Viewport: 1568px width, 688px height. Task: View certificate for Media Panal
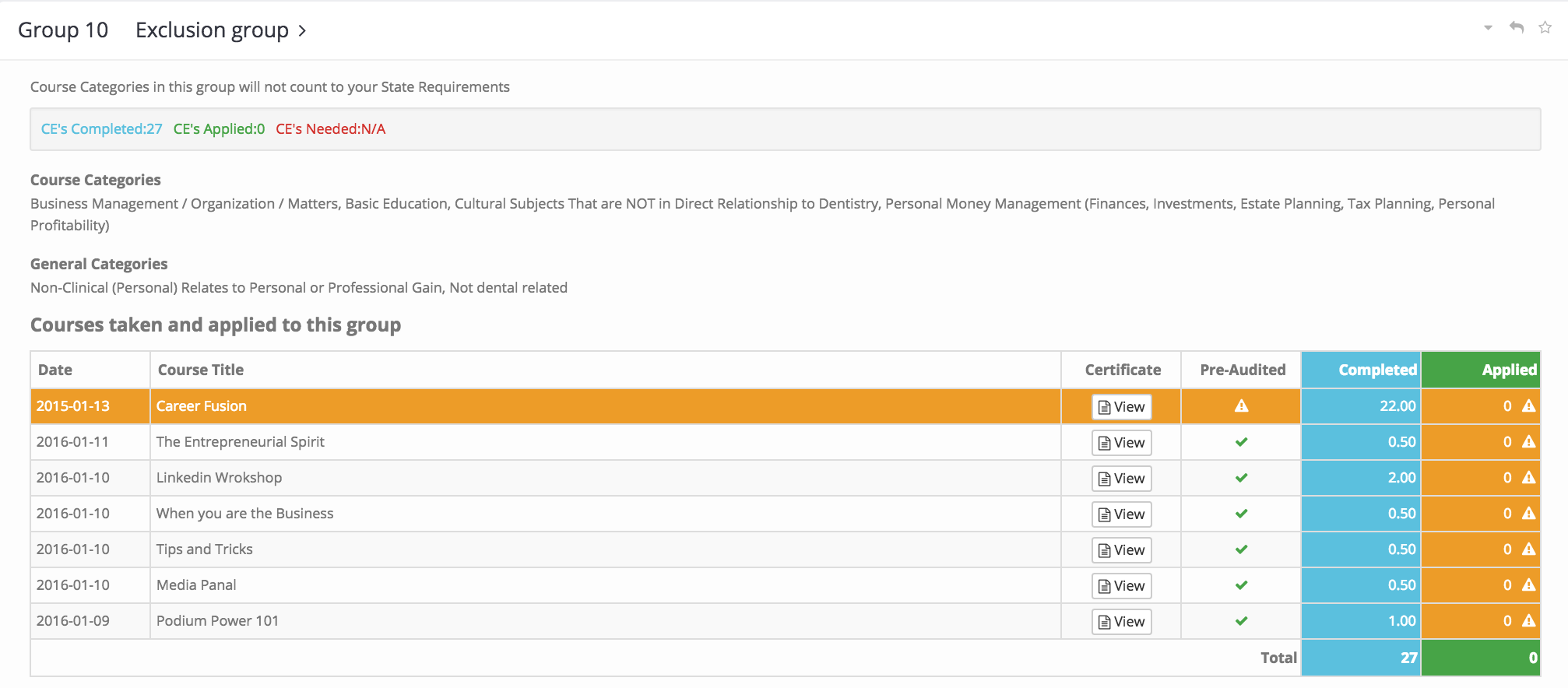1122,586
